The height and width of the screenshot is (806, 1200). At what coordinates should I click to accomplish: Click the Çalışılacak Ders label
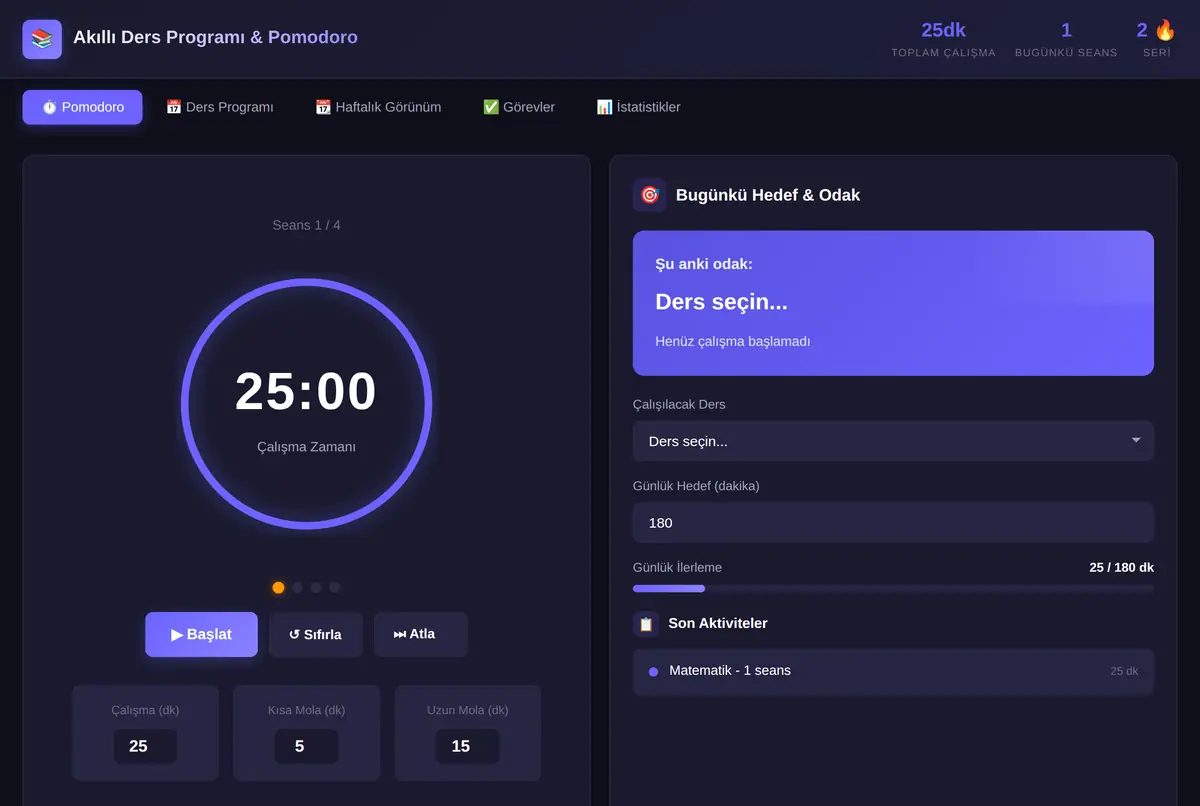click(x=679, y=405)
